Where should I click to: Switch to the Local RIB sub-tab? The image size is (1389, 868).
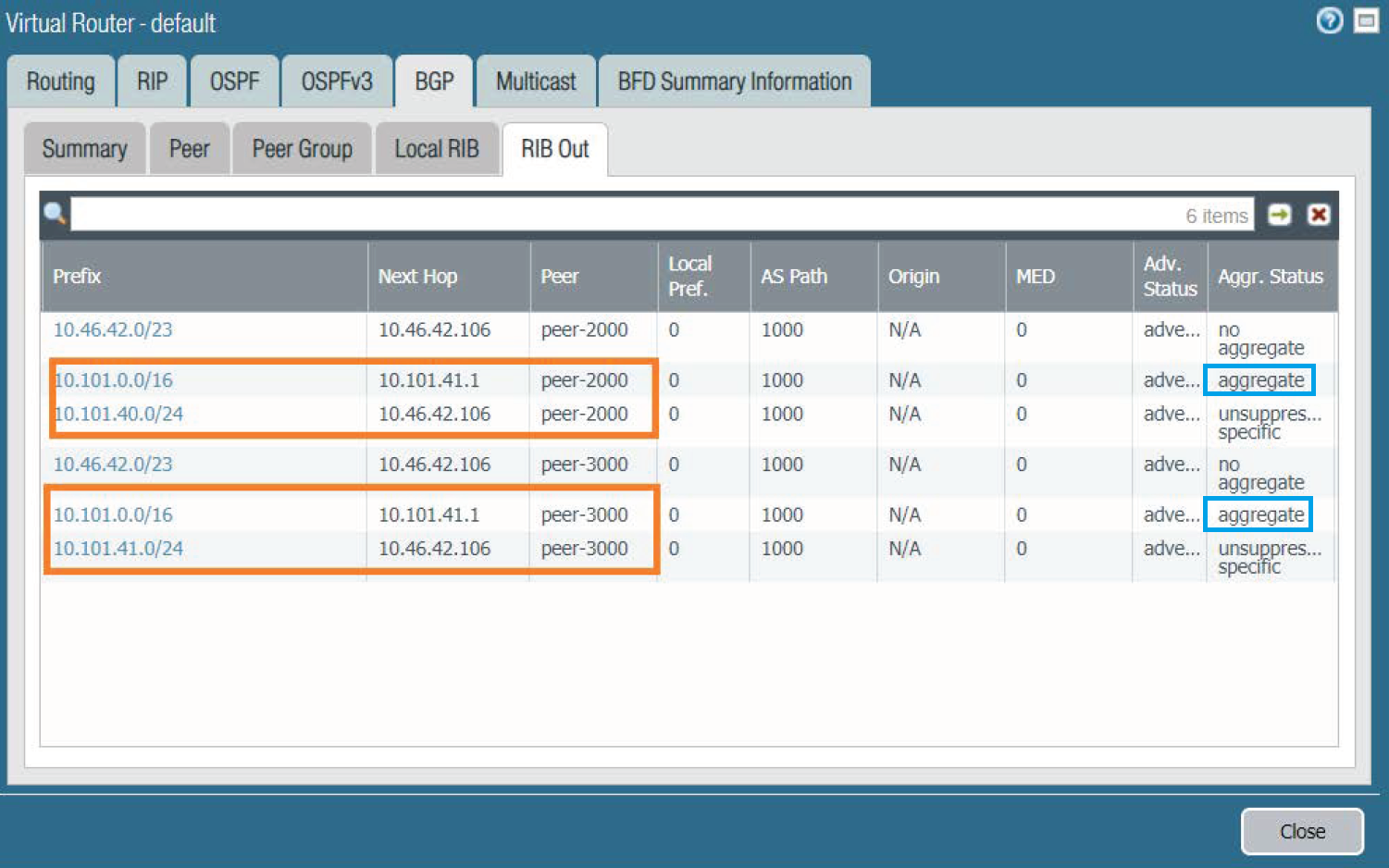point(437,149)
